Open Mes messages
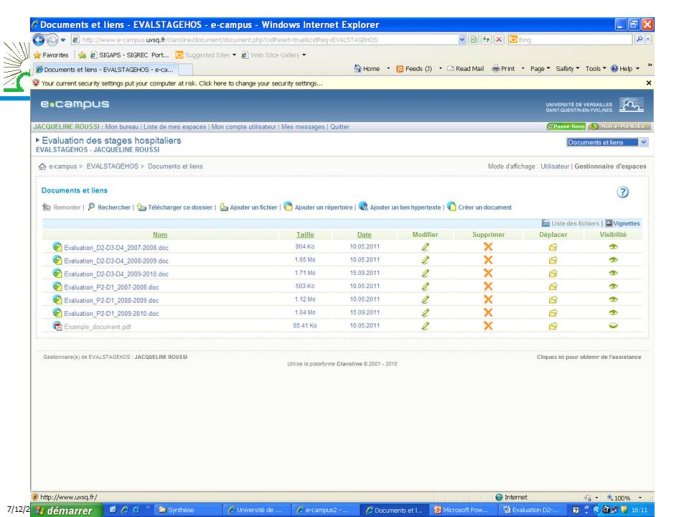Viewport: 689px width, 517px height. [303, 127]
